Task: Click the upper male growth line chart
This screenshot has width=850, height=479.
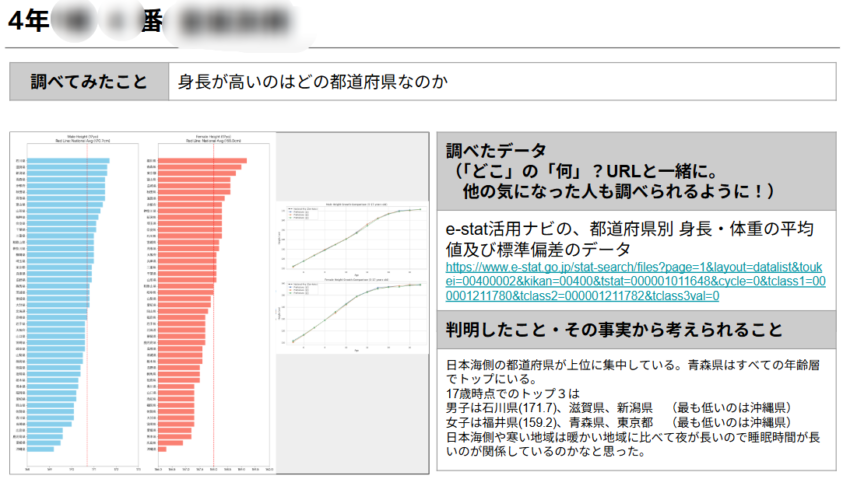Action: click(x=353, y=238)
